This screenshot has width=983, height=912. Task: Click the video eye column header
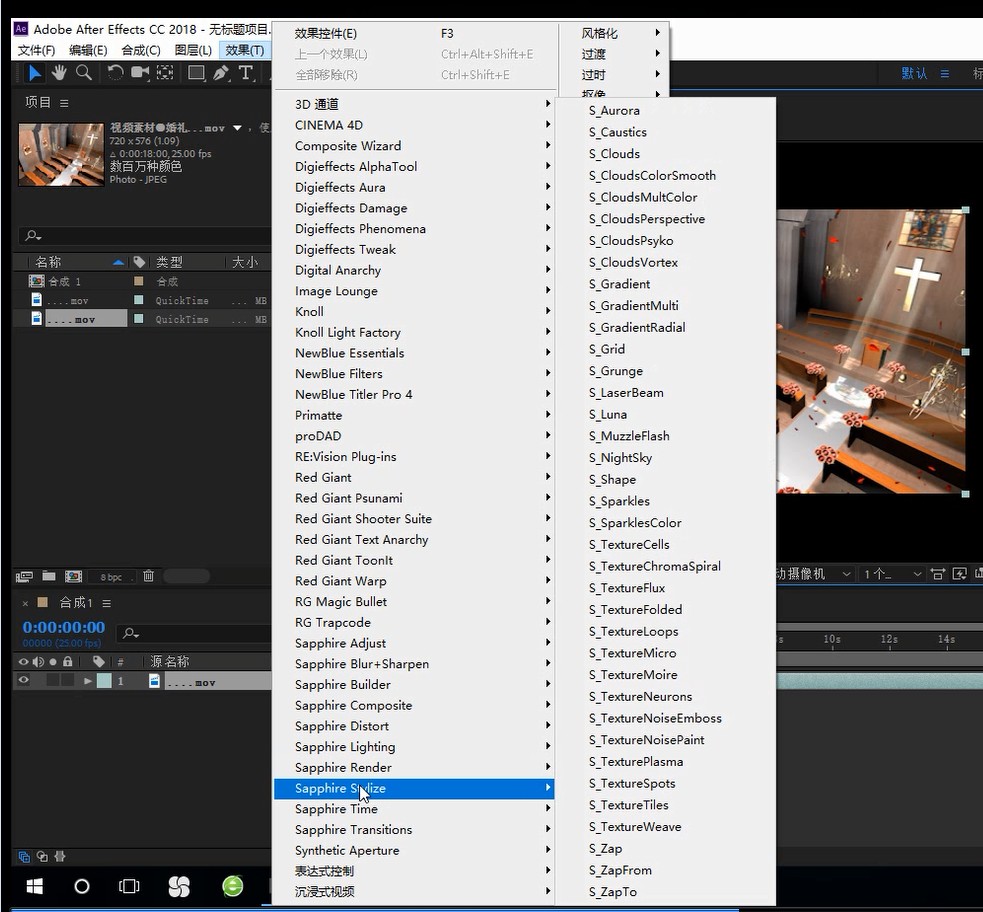[23, 661]
